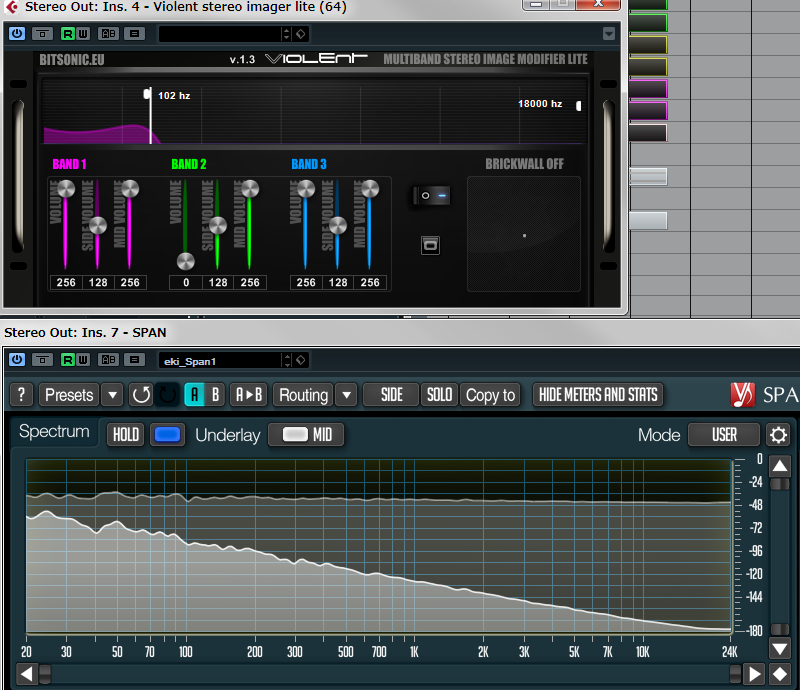Click Band 3 Side Volume slider knob
This screenshot has height=690, width=800.
(x=338, y=225)
